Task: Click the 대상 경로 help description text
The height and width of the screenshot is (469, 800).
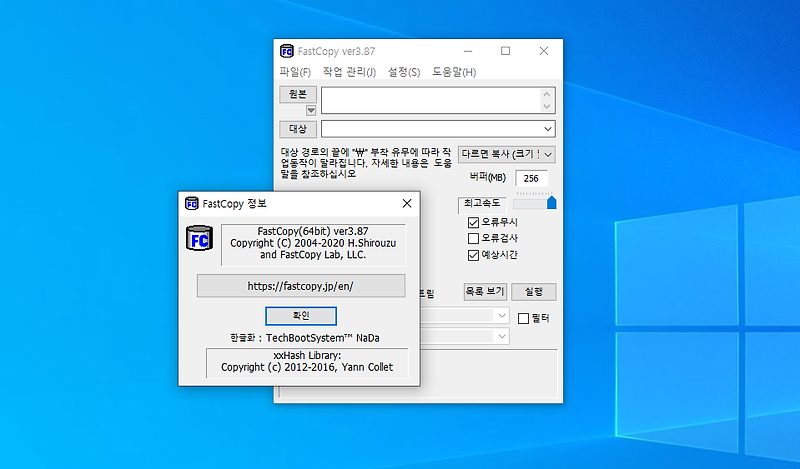Action: coord(366,163)
